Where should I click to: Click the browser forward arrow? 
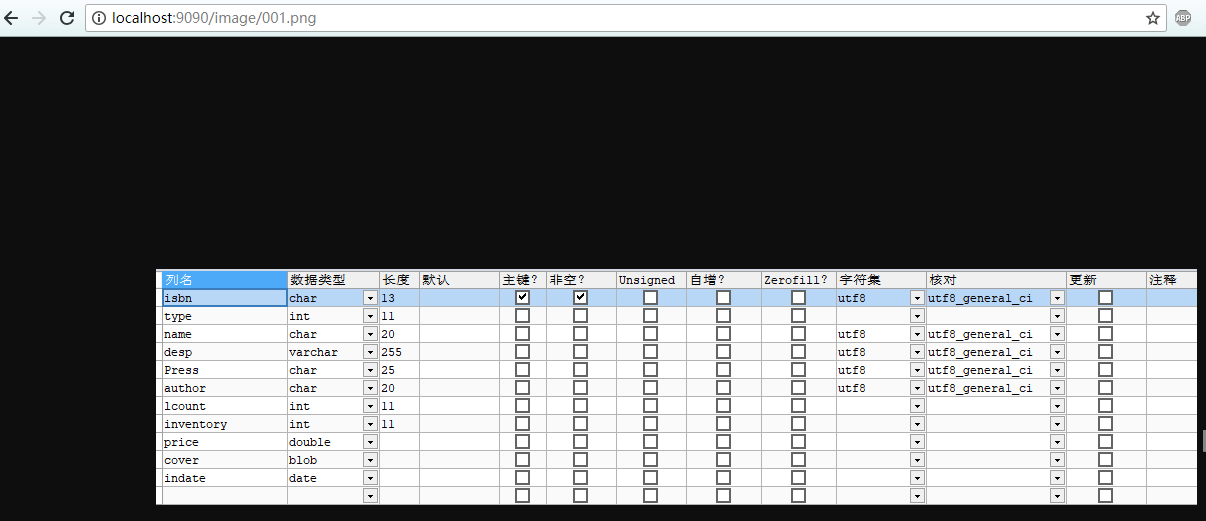(x=39, y=18)
